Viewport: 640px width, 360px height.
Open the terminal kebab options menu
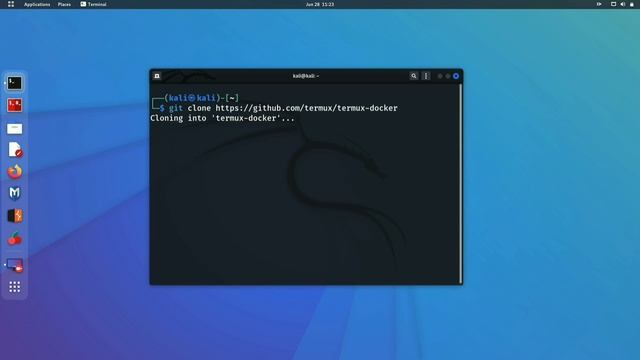tap(426, 76)
